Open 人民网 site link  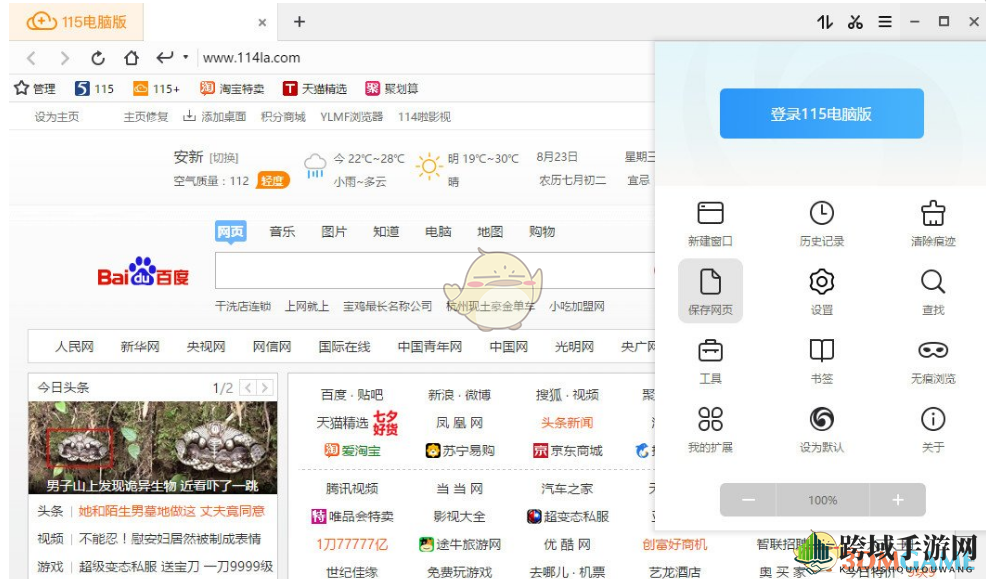click(74, 346)
